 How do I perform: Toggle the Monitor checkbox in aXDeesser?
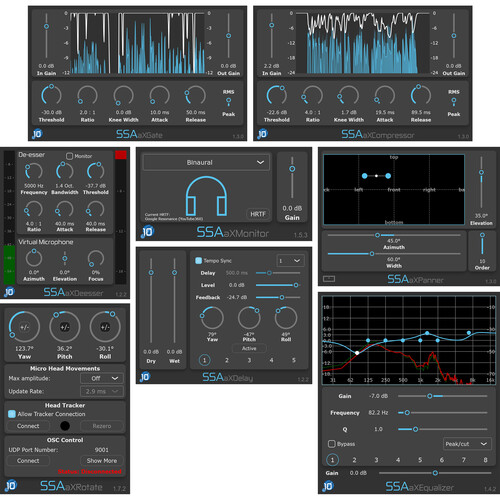(x=69, y=156)
